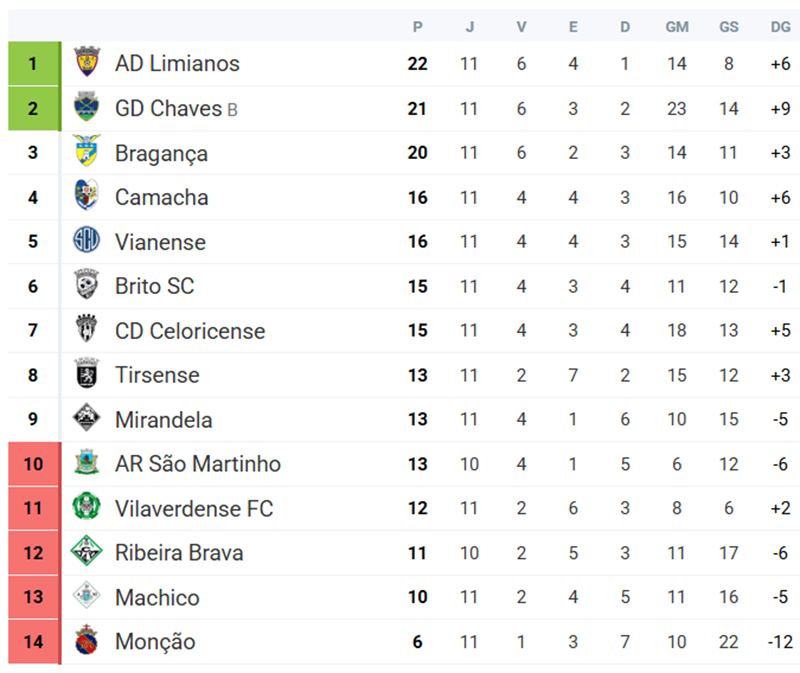The height and width of the screenshot is (673, 800).
Task: Open the Ribeira Brava team link
Action: (179, 552)
